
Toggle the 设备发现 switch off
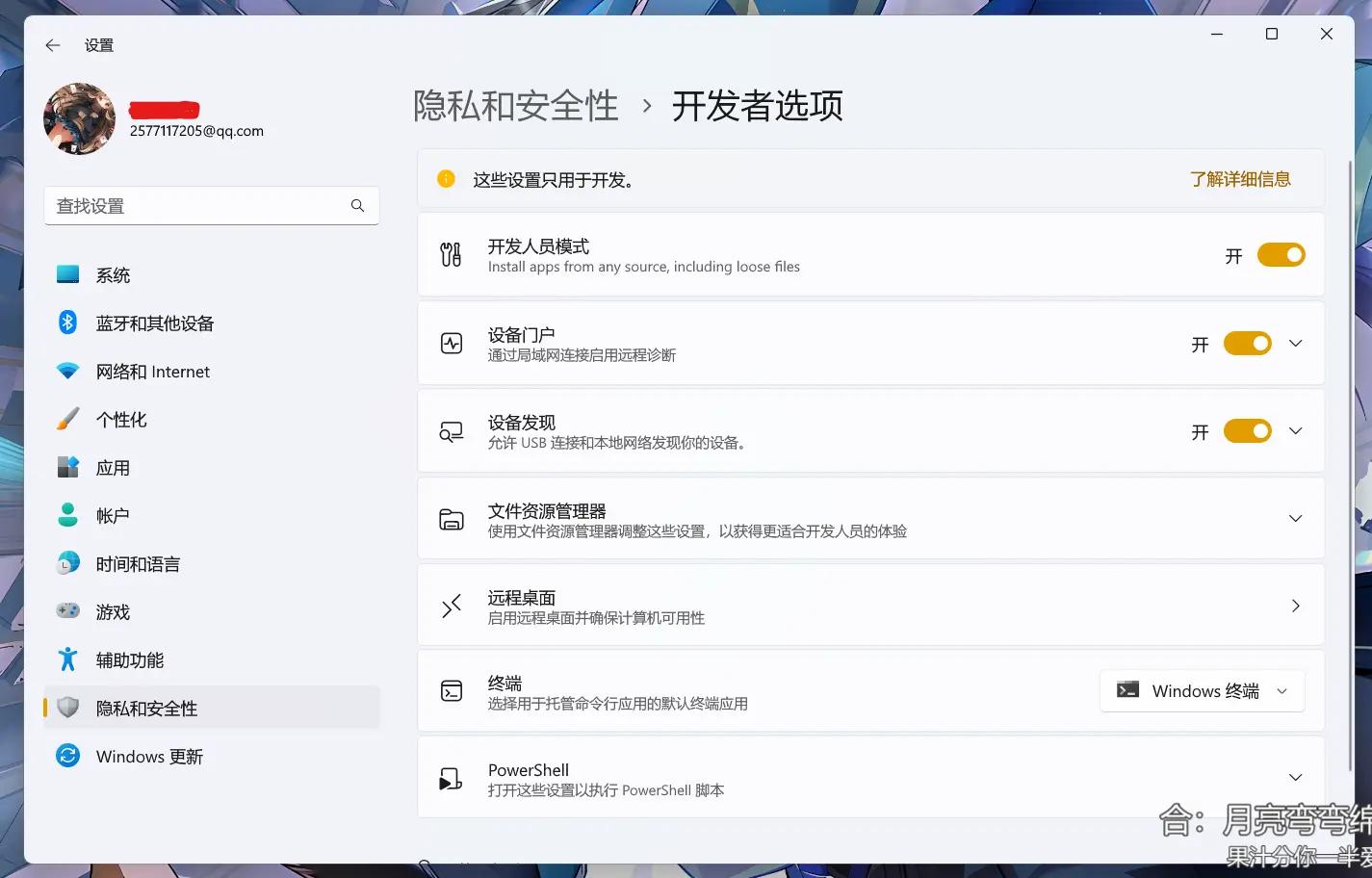[x=1247, y=431]
